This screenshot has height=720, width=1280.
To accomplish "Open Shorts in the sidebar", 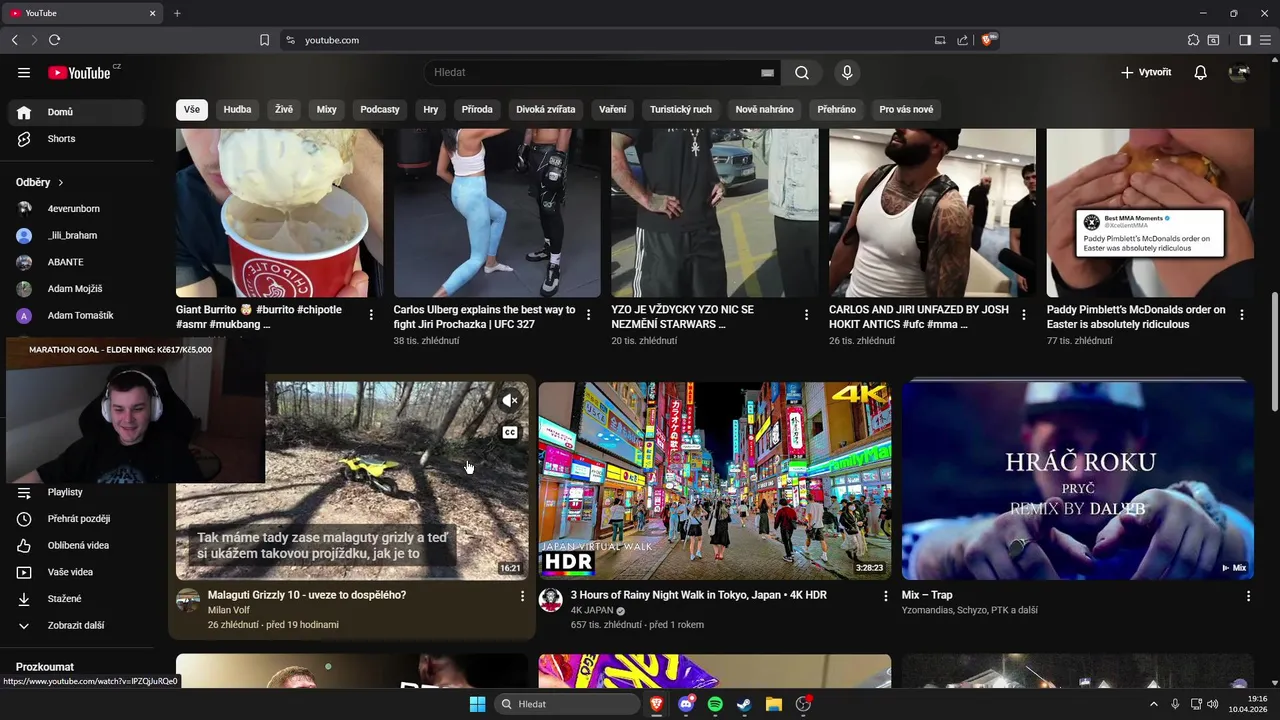I will pos(76,139).
